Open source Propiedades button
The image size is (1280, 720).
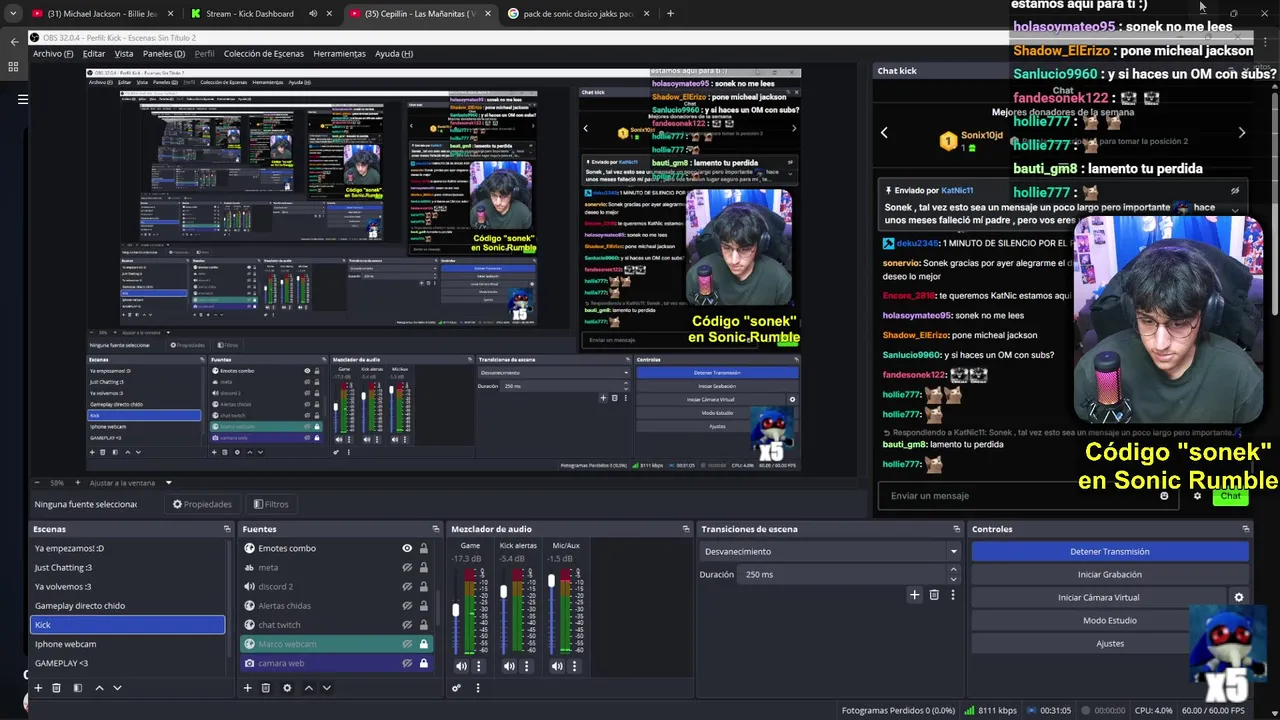[202, 504]
